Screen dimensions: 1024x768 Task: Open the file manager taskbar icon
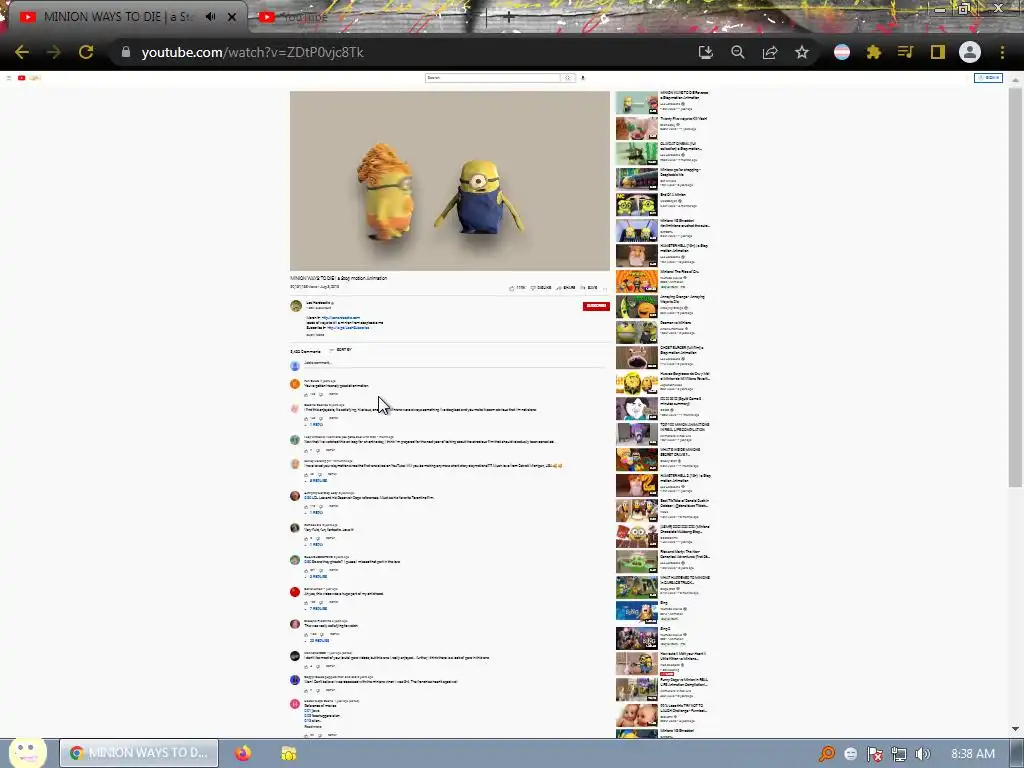point(289,753)
